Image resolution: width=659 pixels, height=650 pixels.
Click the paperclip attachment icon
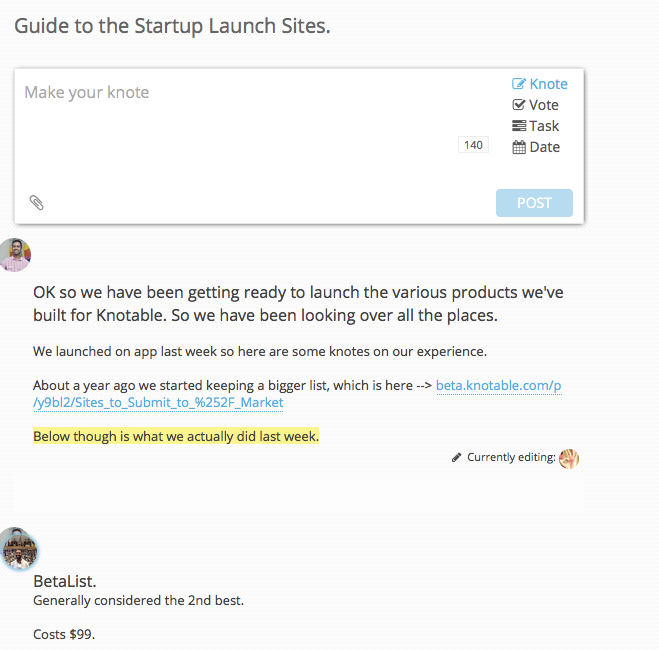coord(37,203)
